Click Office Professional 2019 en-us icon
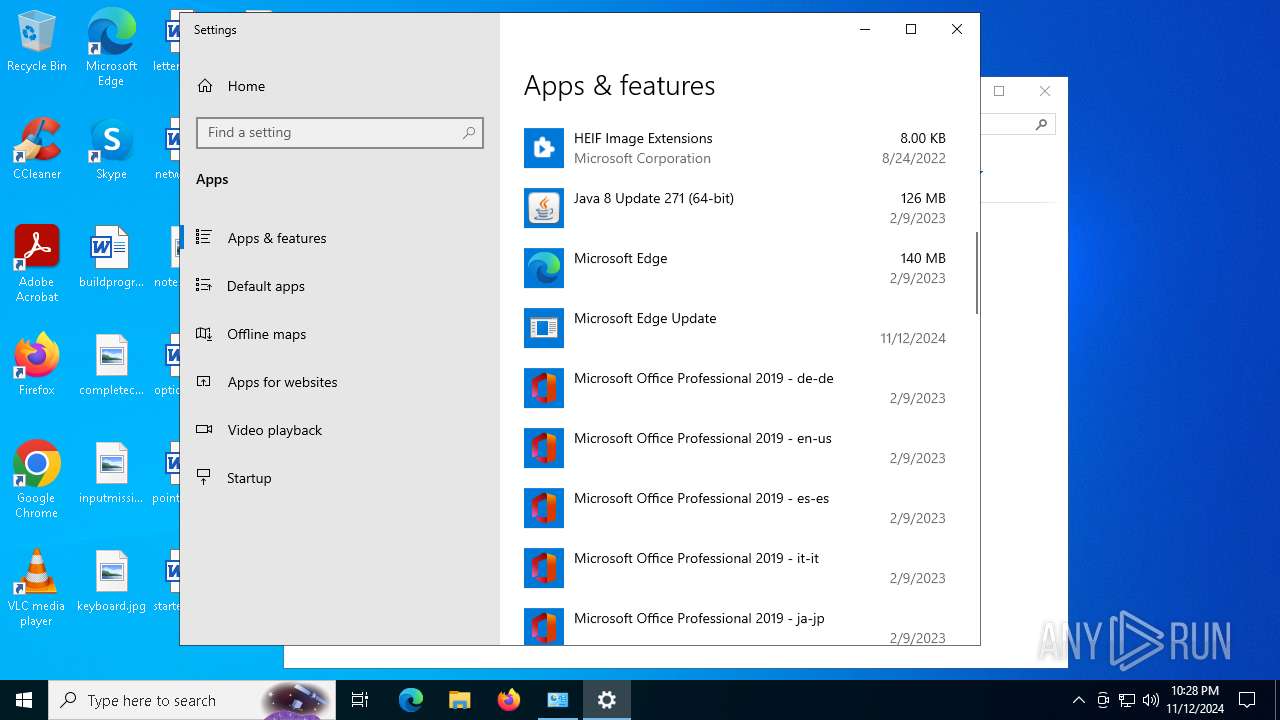Image resolution: width=1280 pixels, height=720 pixels. coord(544,448)
